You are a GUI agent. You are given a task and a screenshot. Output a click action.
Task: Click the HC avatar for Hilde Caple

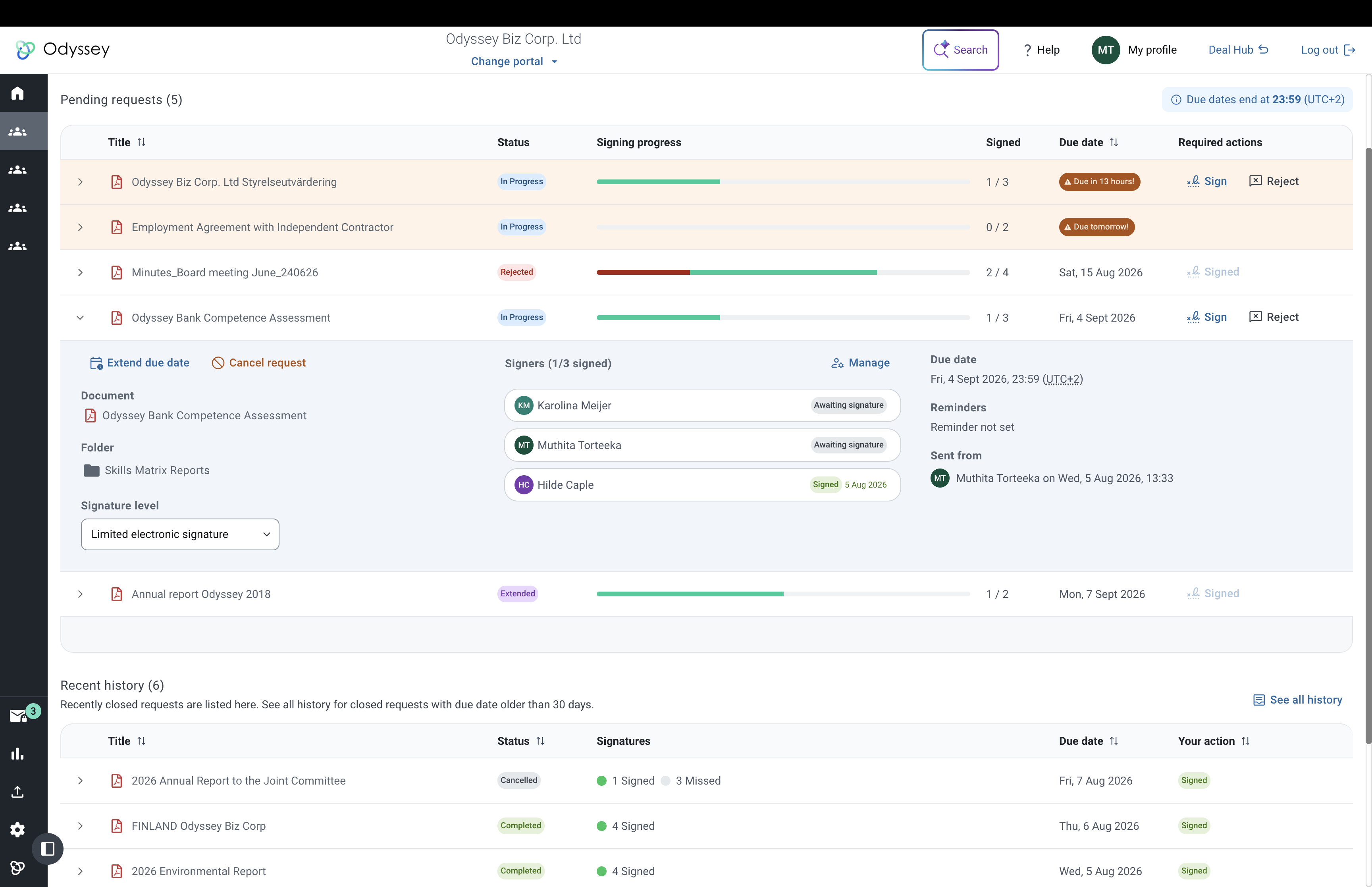click(523, 485)
